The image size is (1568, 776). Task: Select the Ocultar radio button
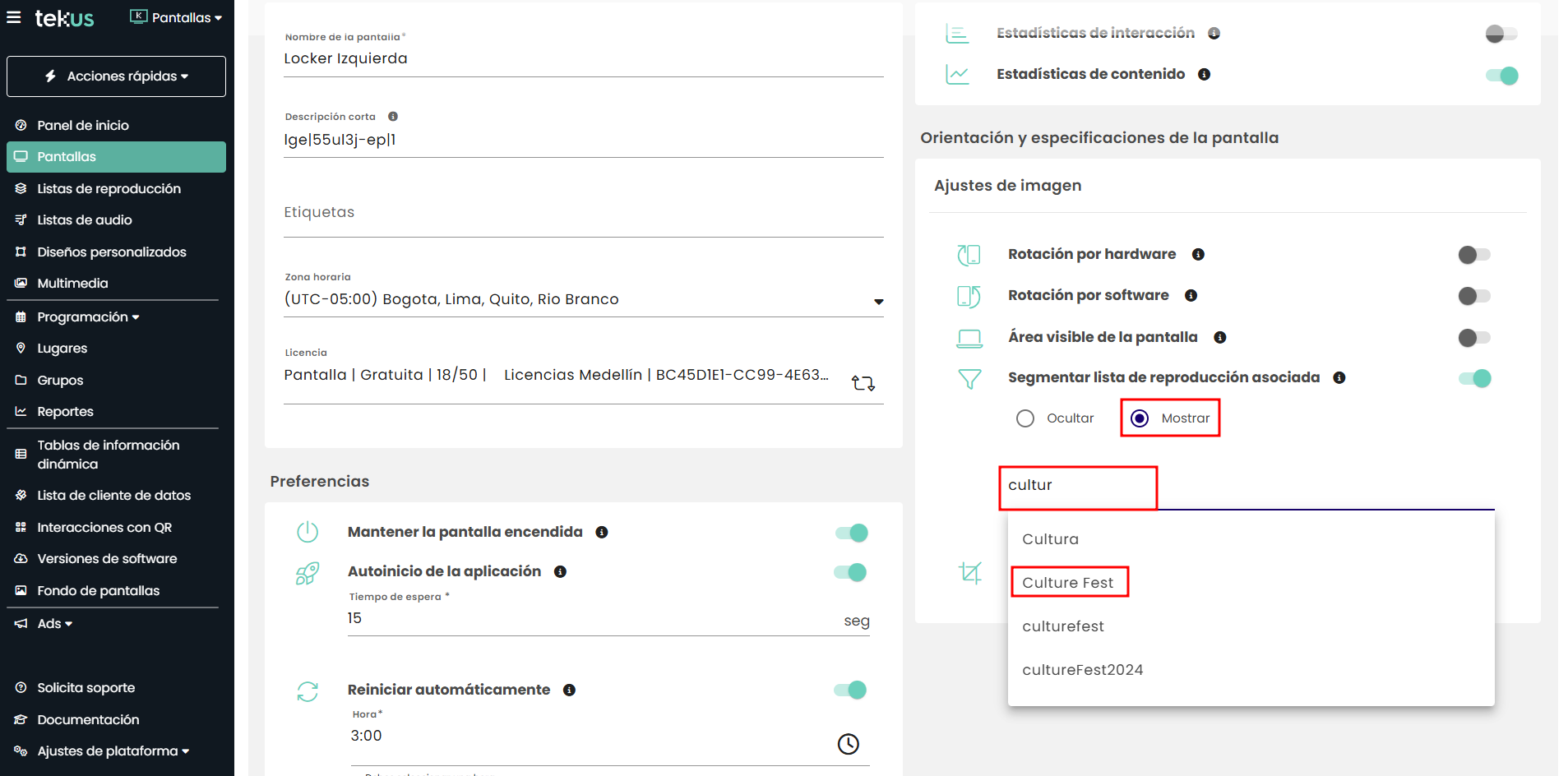tap(1025, 418)
